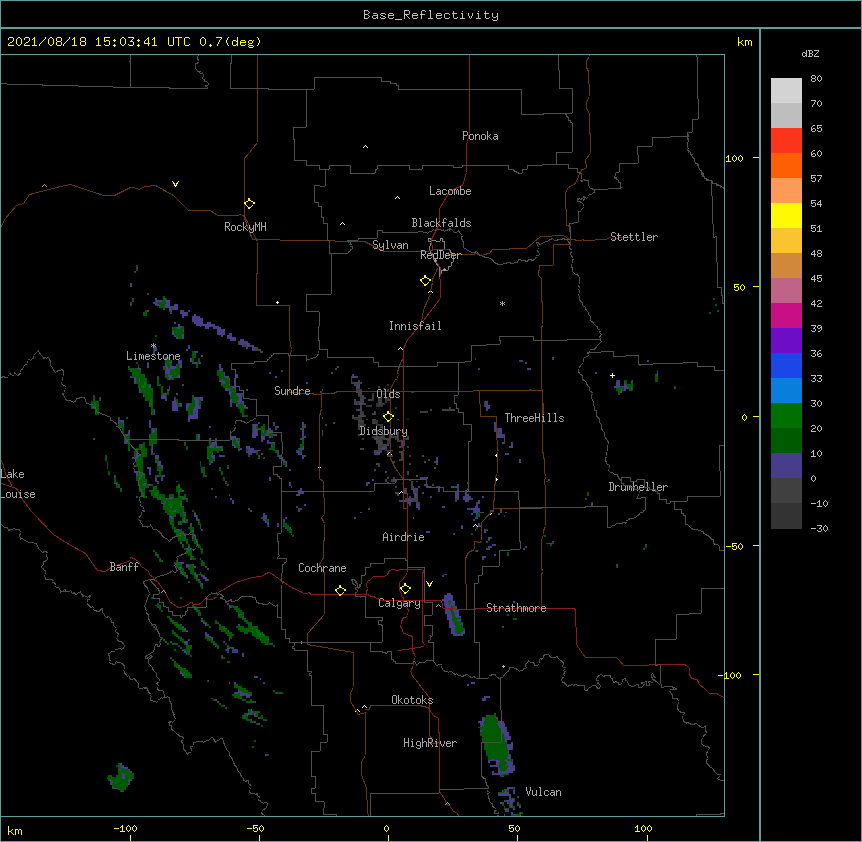Click the white caret marker below Innisfail

coord(400,348)
